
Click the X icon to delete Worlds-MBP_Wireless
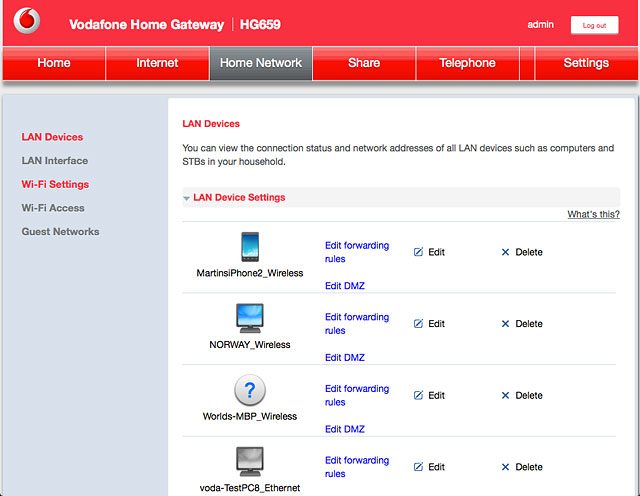point(505,396)
